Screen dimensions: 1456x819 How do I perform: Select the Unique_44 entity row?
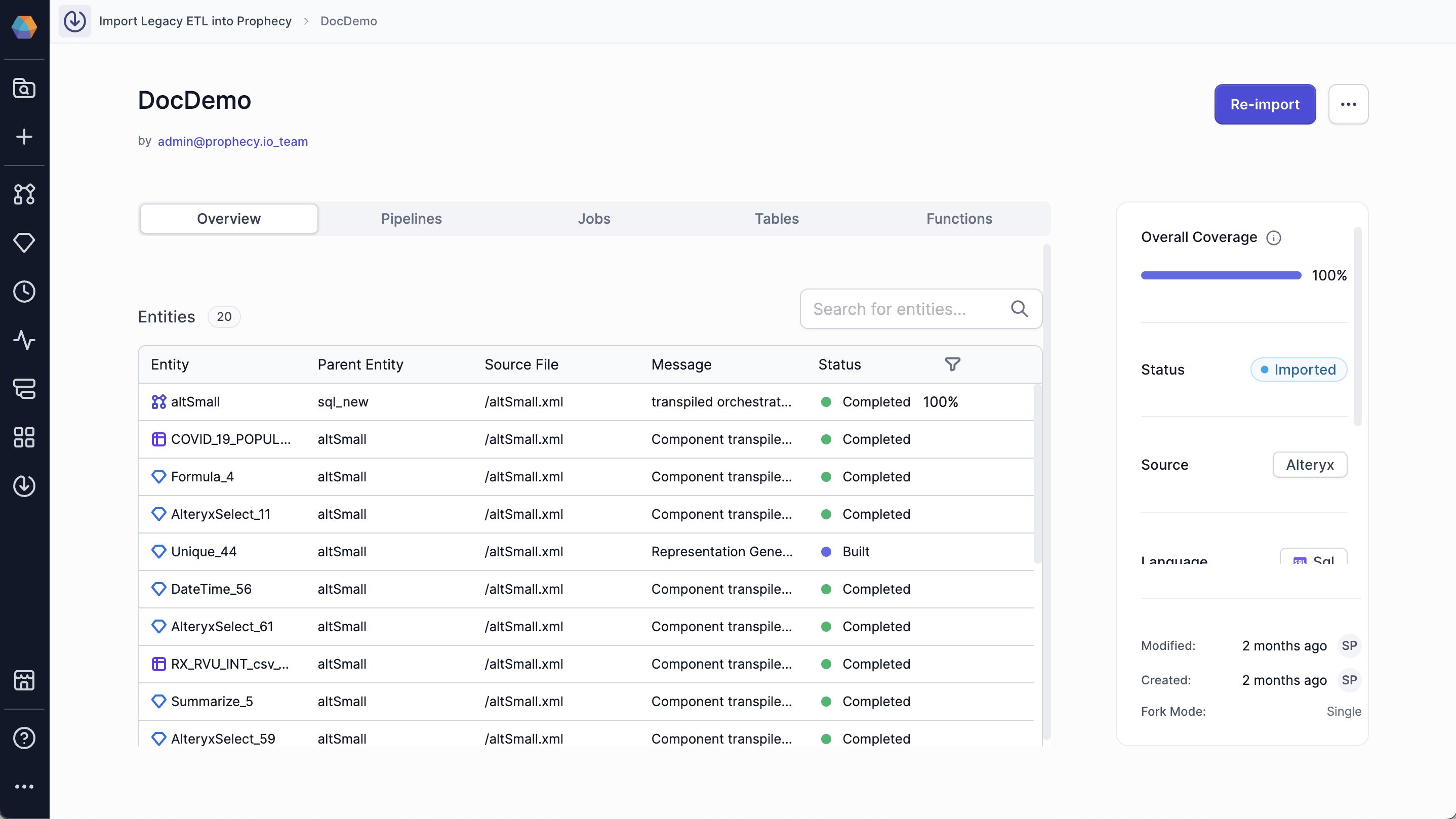click(x=204, y=552)
